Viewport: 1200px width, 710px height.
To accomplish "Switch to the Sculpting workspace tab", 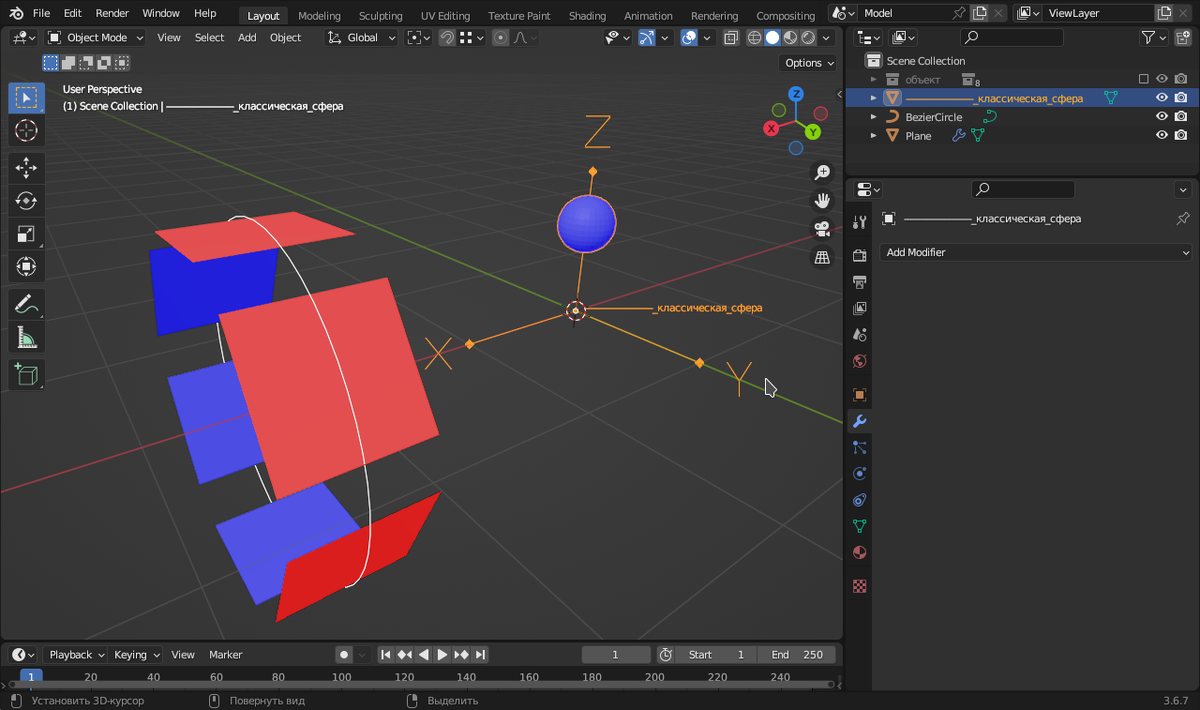I will [x=380, y=15].
